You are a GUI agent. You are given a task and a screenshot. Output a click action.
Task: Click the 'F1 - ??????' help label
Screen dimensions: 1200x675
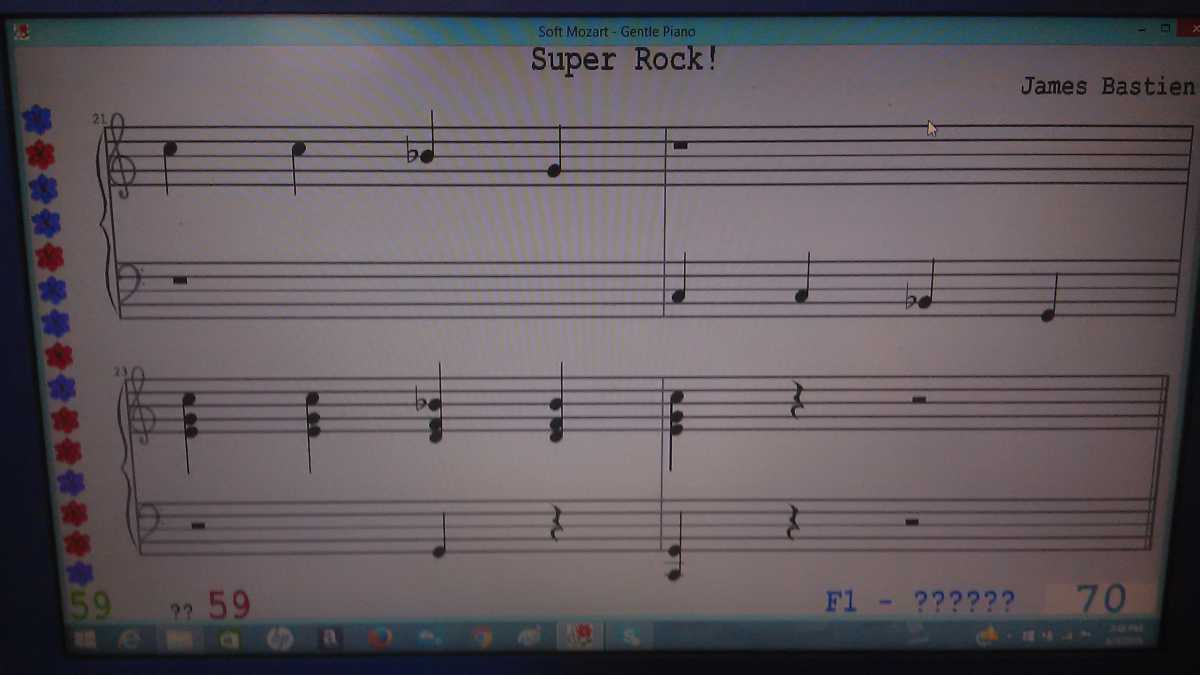(920, 601)
